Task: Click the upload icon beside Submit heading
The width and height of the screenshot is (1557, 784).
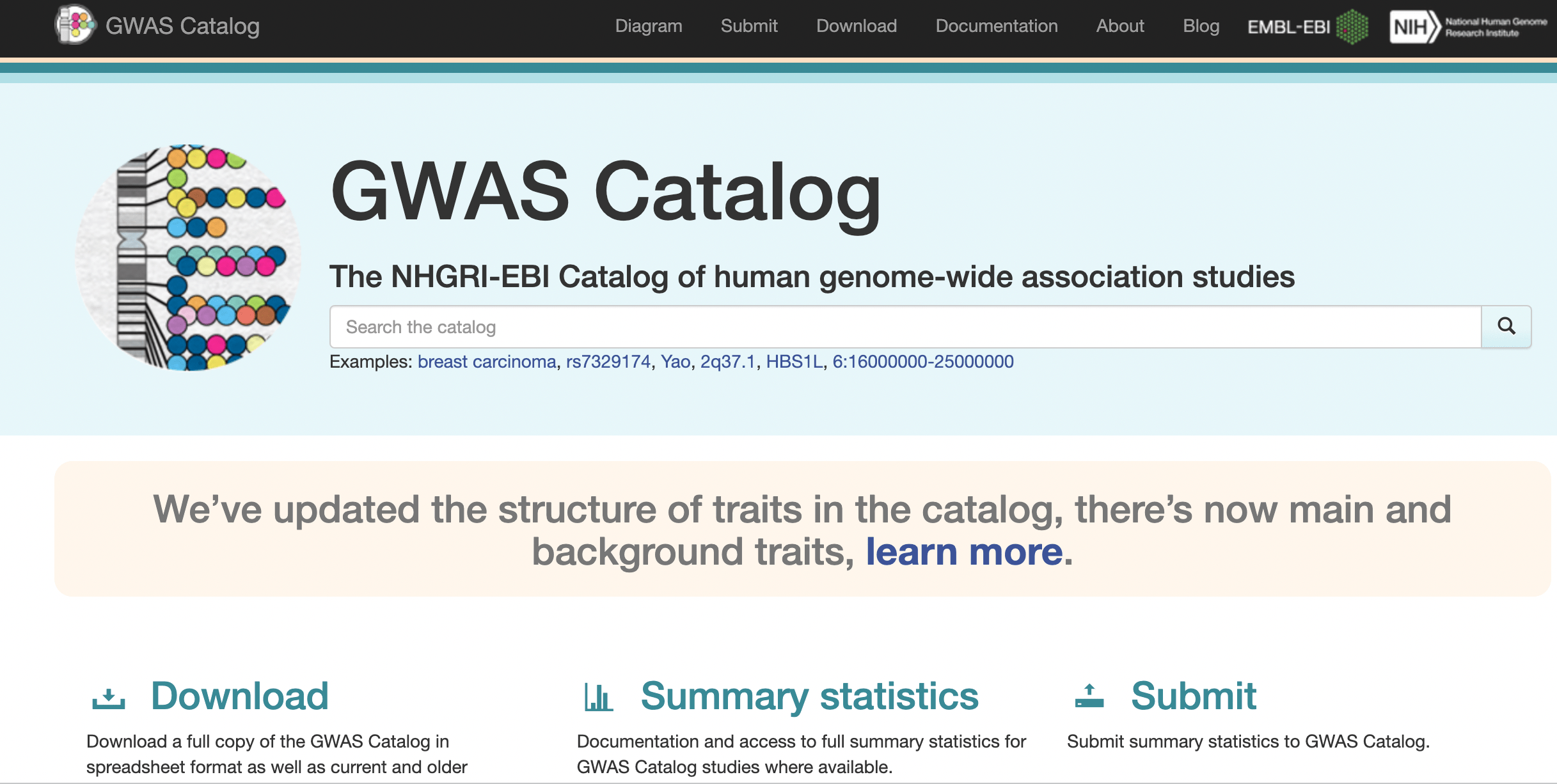Action: [1089, 696]
